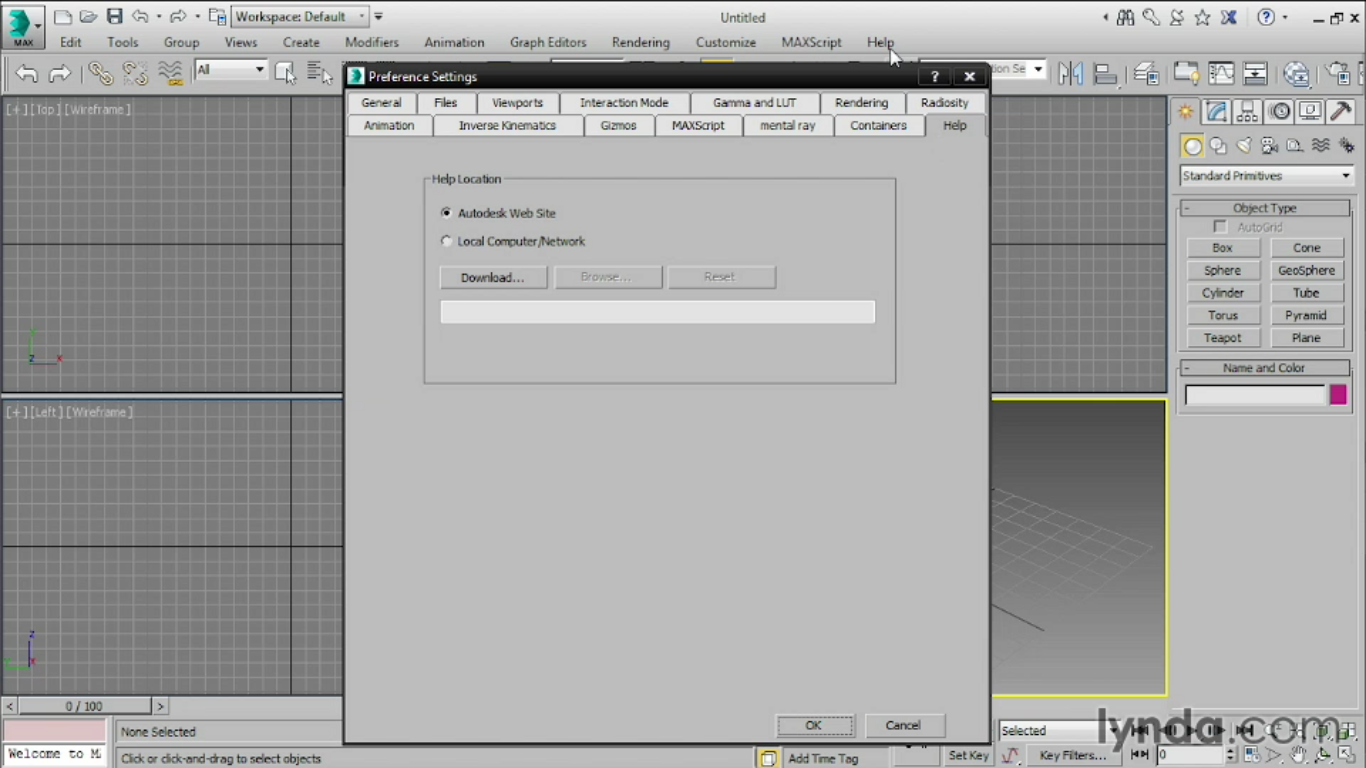
Task: Click the quick access Redo arrow
Action: coord(177,17)
